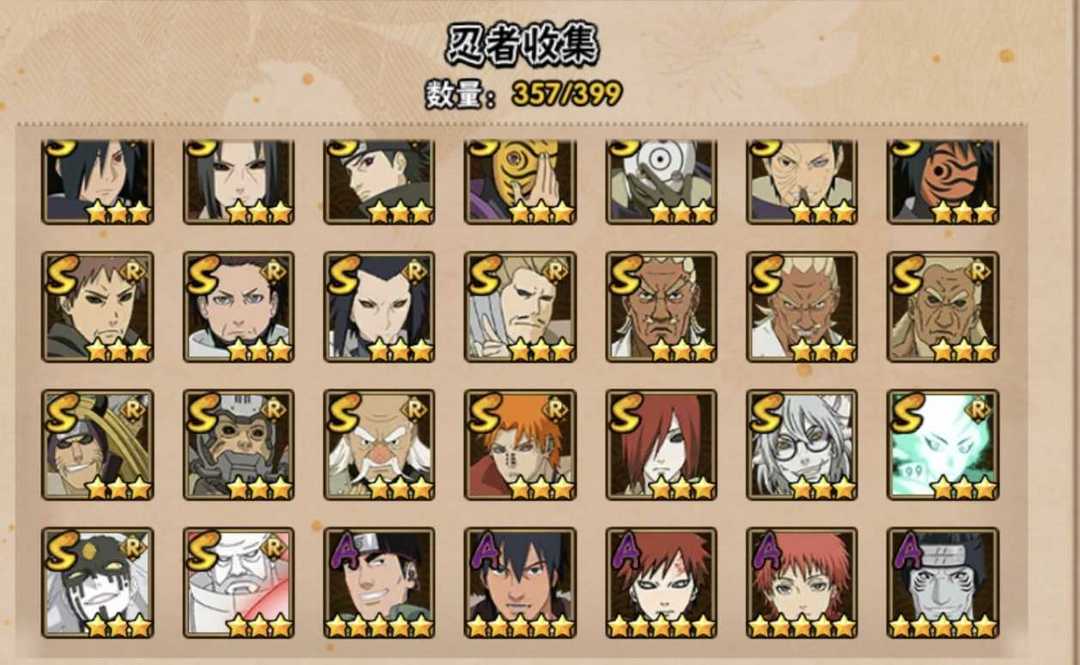Open Kabuto with glasses ninja card
Viewport: 1080px width, 665px height.
click(x=802, y=444)
